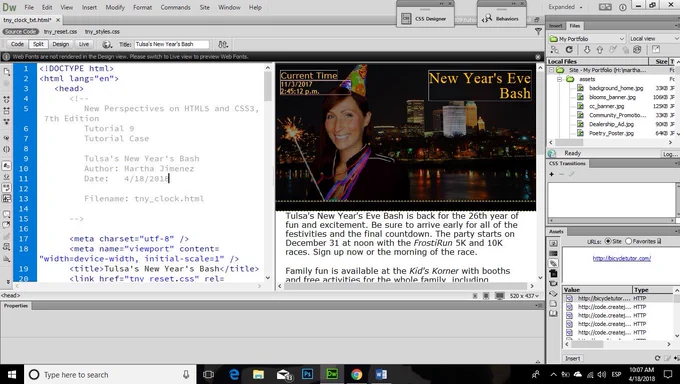Click the Refresh Site List icon in Assets
Viewport: 680px width, 384px height.
click(657, 358)
